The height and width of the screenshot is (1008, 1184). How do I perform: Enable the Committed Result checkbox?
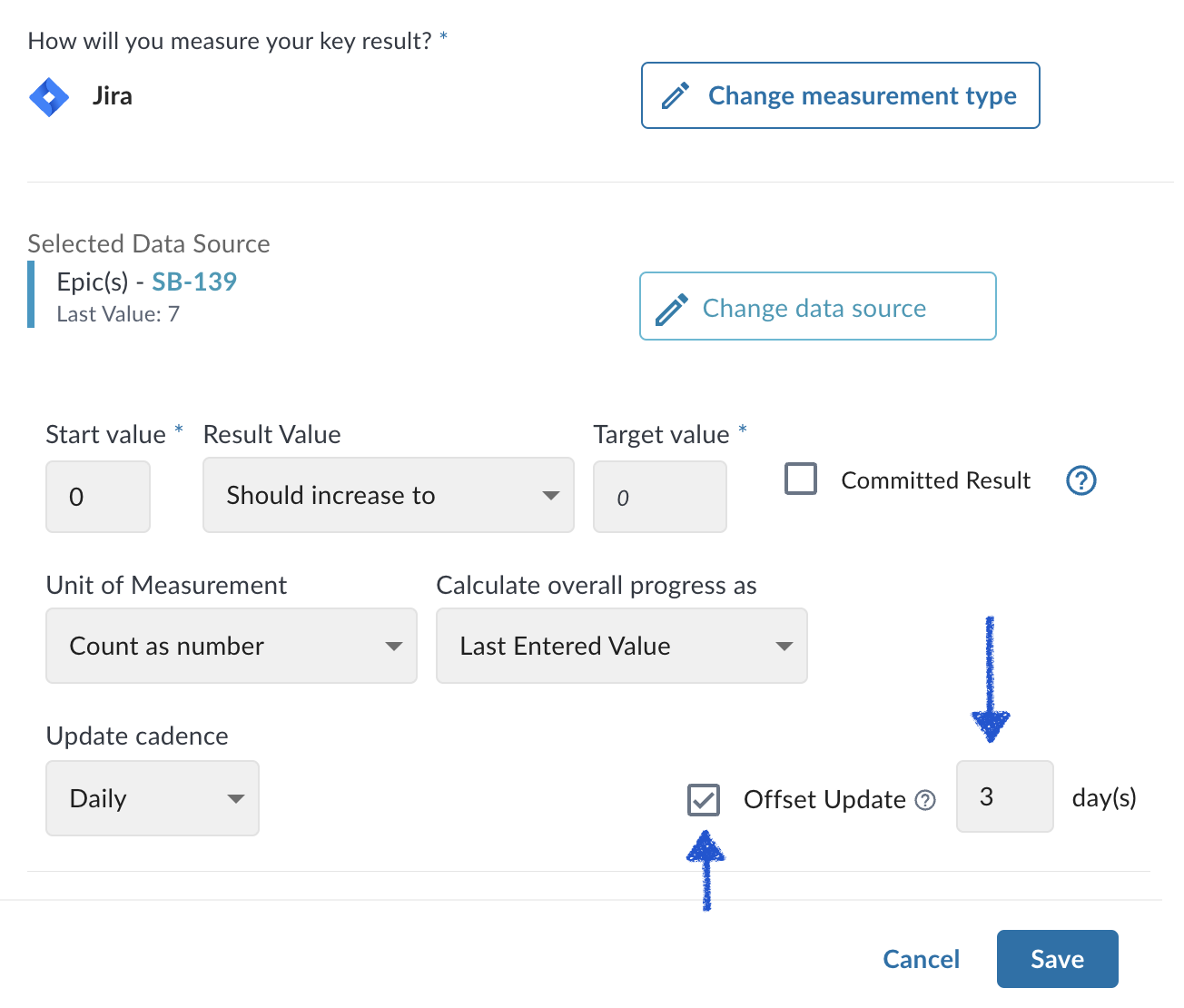click(801, 479)
